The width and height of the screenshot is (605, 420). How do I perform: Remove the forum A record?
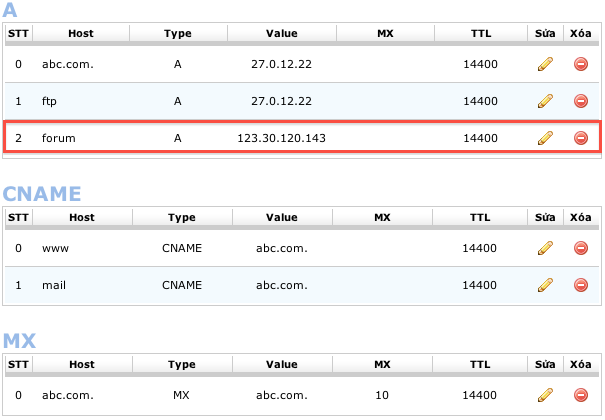click(x=580, y=137)
